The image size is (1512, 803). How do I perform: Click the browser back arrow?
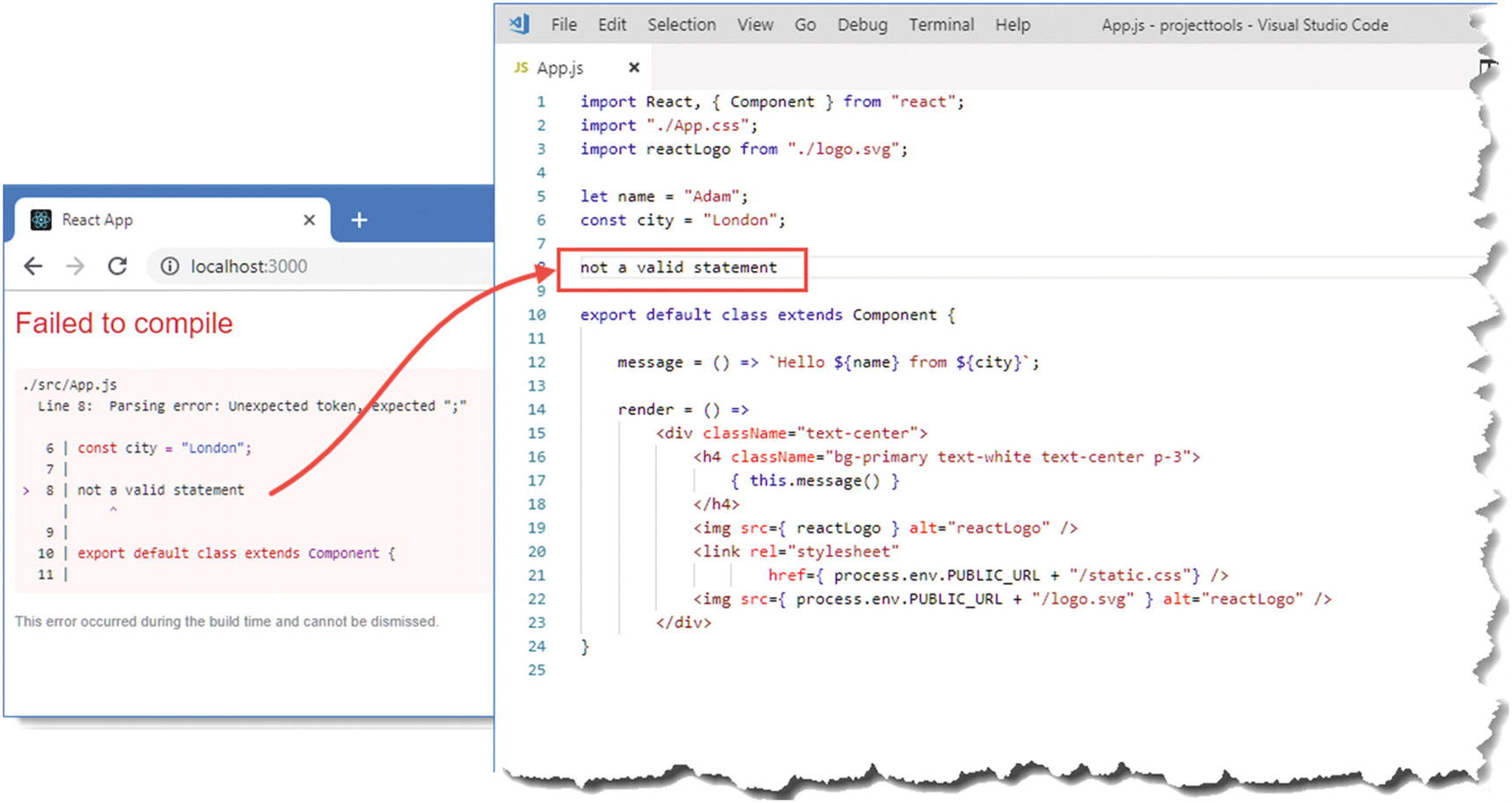[x=33, y=266]
